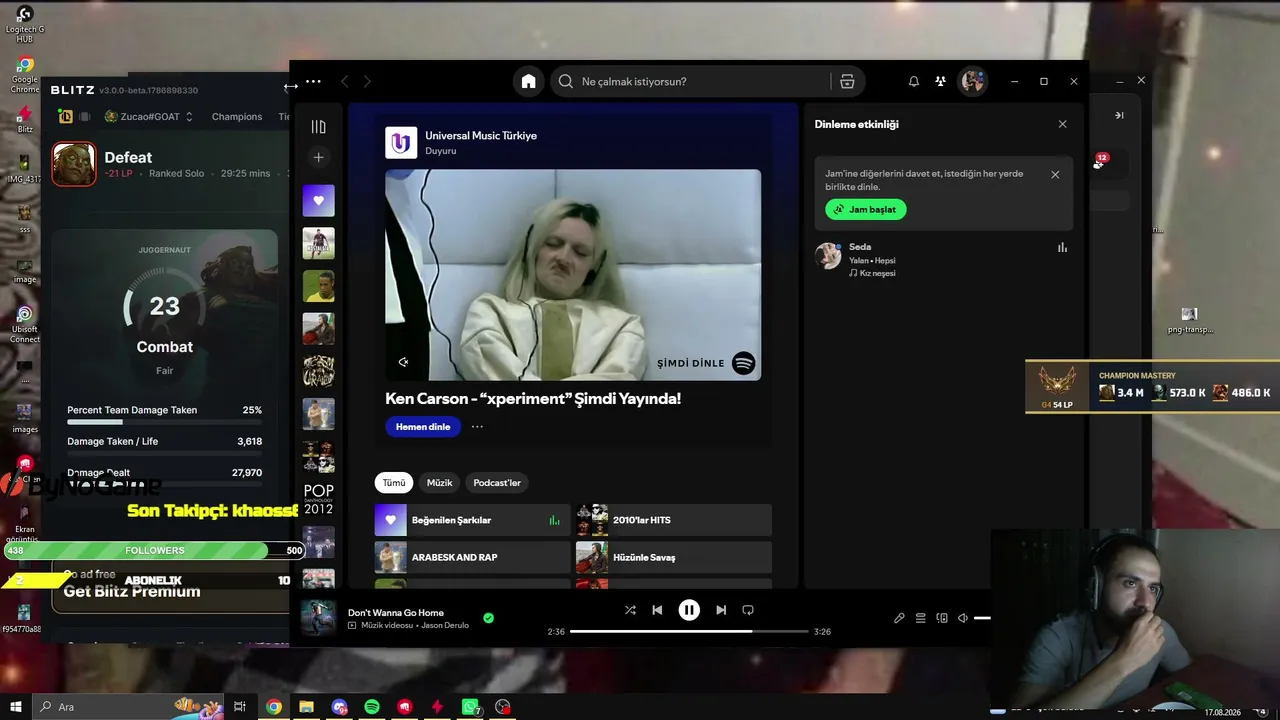Screen dimensions: 1280x720
Task: Create a new playlist with the plus icon
Action: coord(318,157)
